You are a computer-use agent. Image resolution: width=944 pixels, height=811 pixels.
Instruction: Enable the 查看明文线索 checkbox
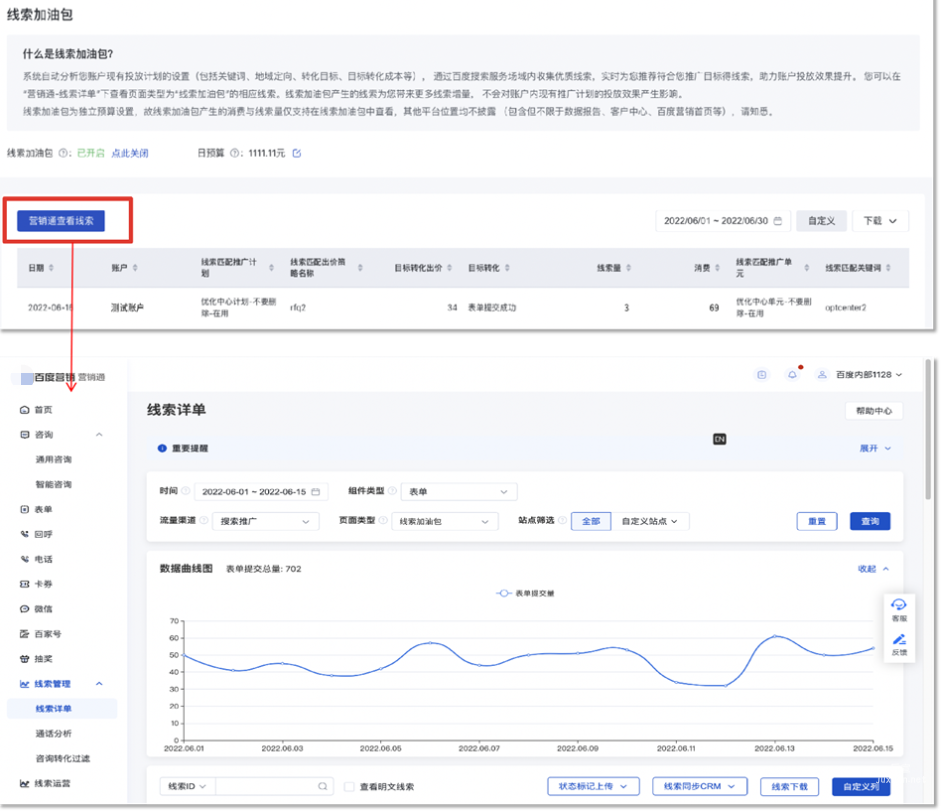tap(348, 786)
